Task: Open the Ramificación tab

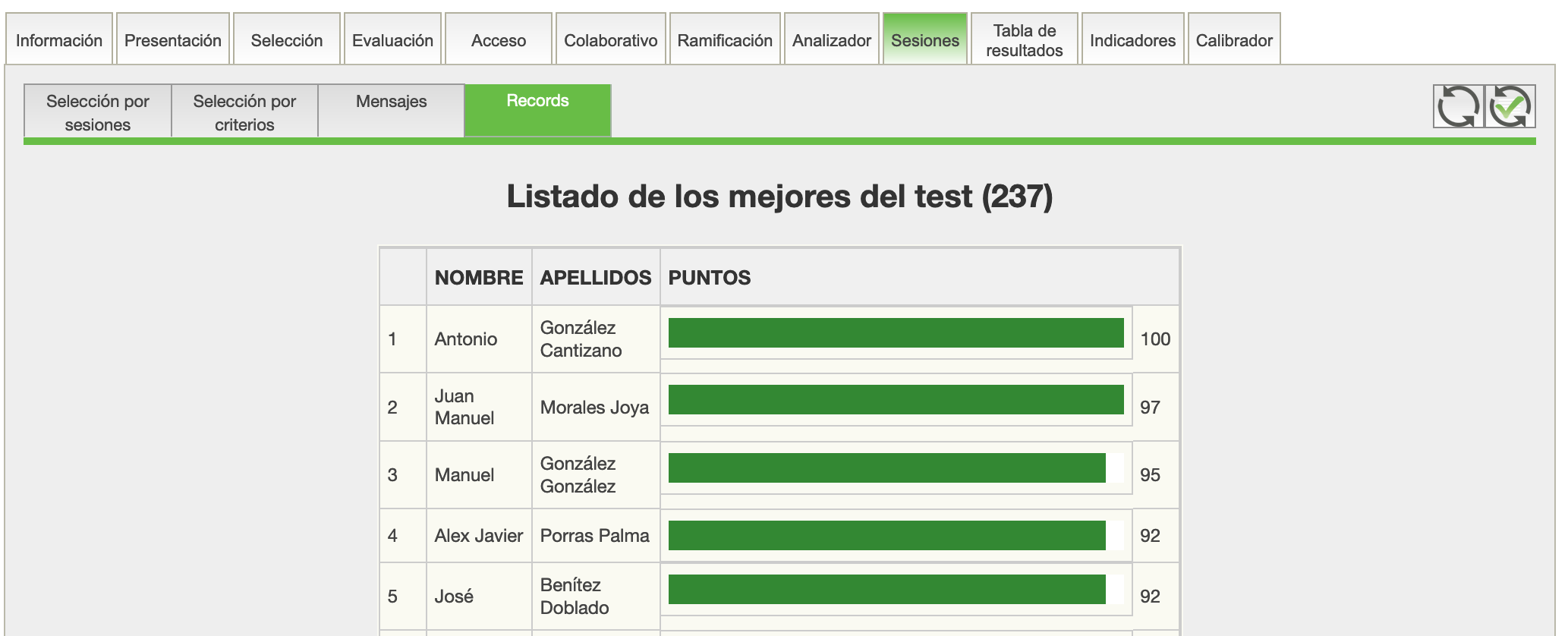Action: (x=725, y=40)
